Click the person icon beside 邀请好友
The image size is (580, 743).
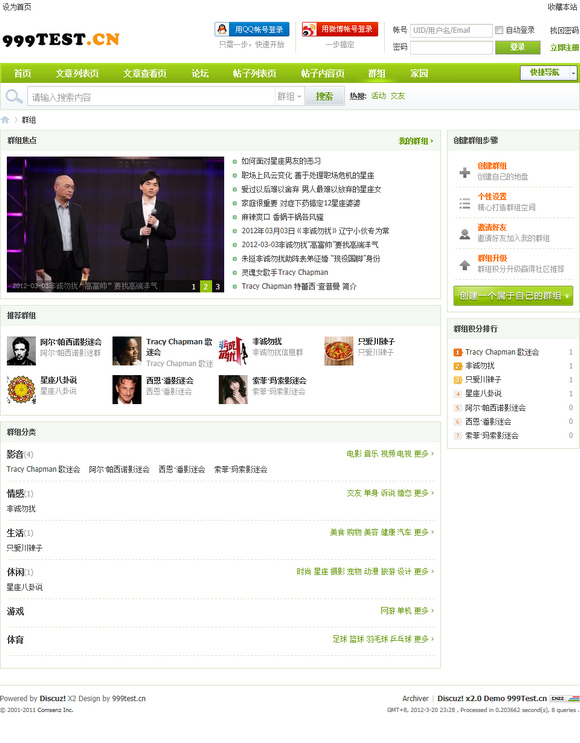(465, 234)
